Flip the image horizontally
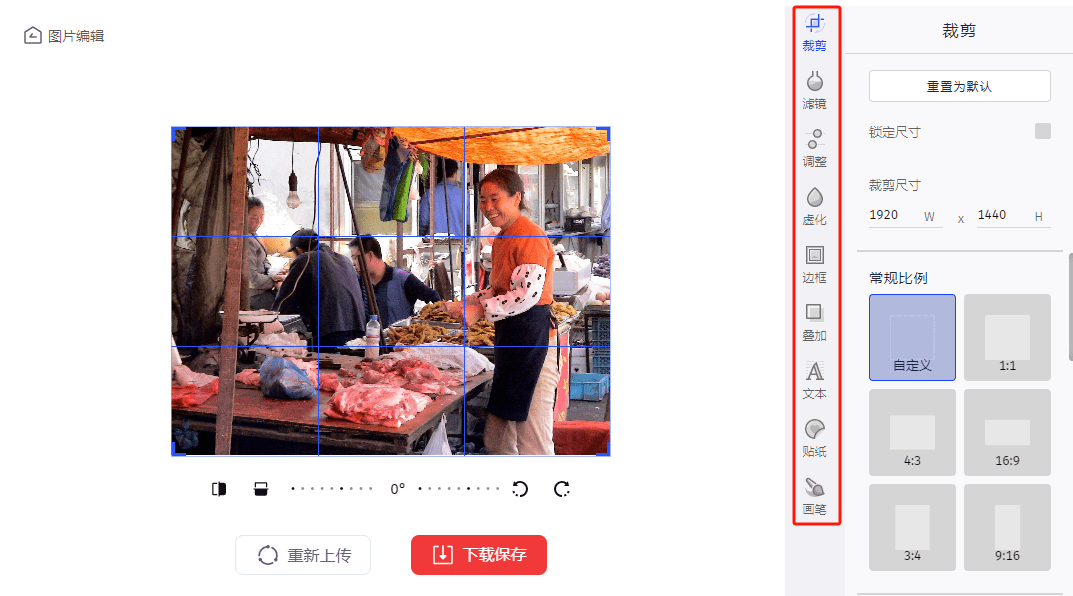 (x=219, y=489)
